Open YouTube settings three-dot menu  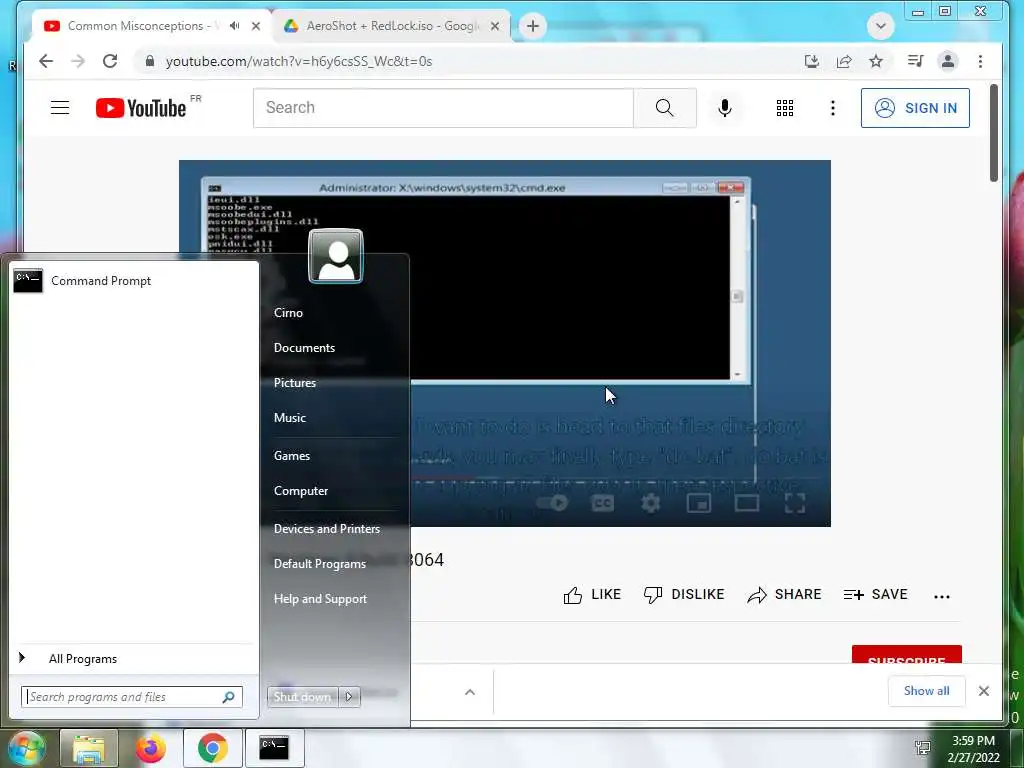[x=832, y=108]
